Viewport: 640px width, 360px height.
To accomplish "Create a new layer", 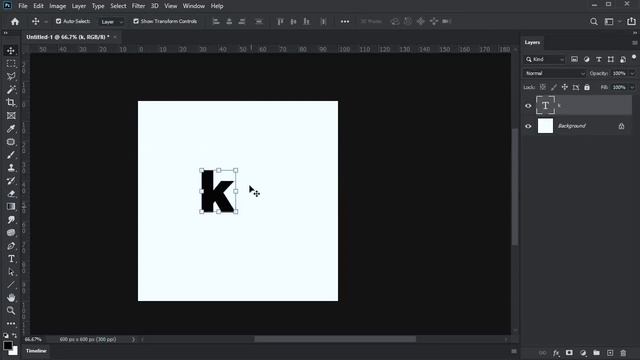I will click(x=610, y=353).
